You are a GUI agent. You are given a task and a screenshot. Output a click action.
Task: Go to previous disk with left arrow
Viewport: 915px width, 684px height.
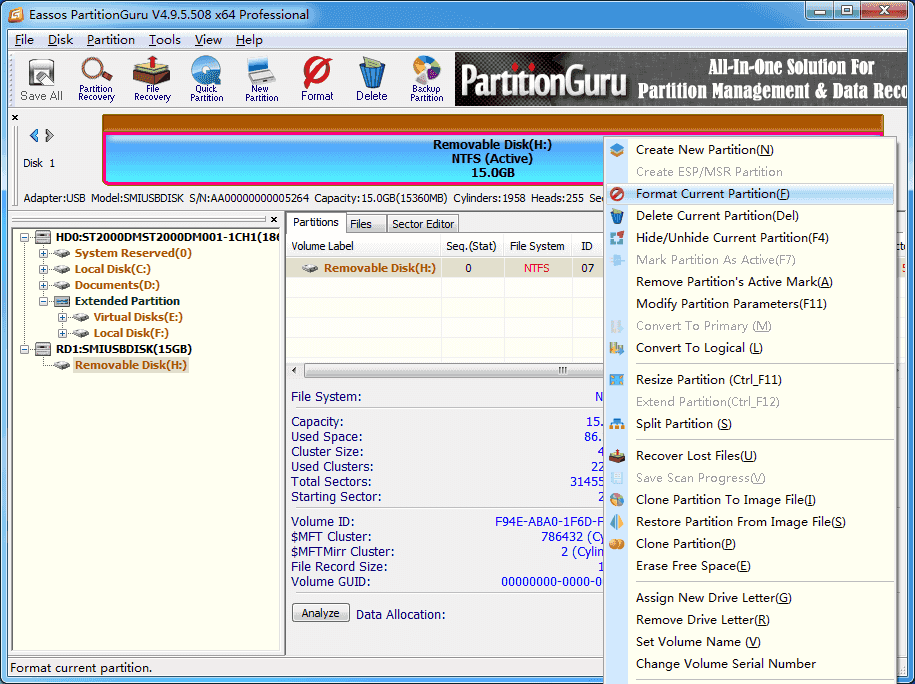pyautogui.click(x=34, y=135)
